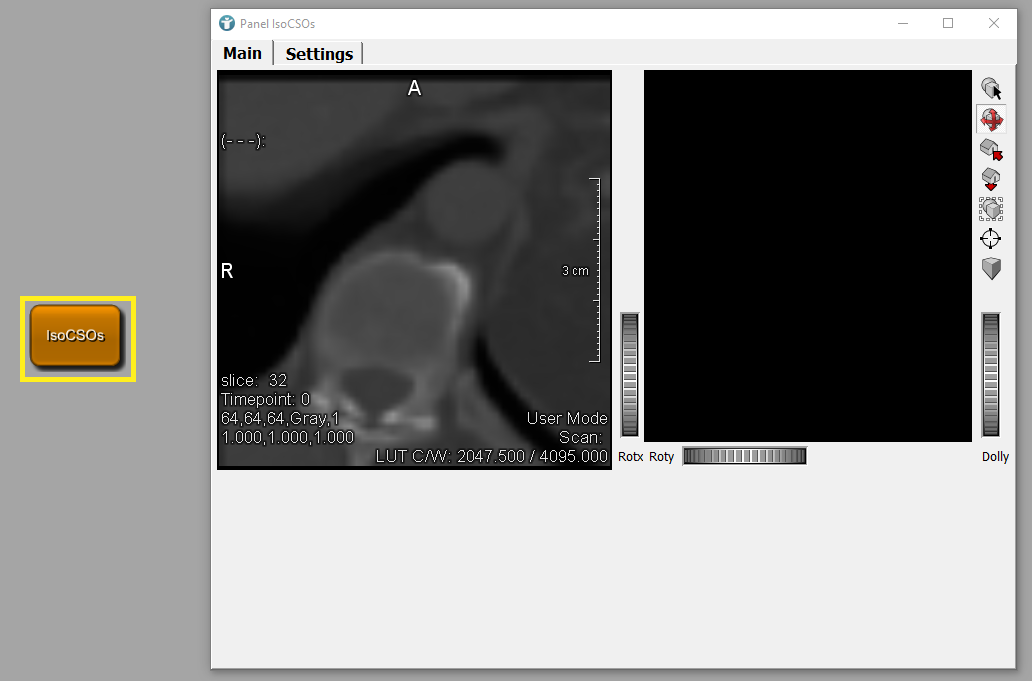The image size is (1032, 681).
Task: Click the set home position icon
Action: (x=991, y=179)
